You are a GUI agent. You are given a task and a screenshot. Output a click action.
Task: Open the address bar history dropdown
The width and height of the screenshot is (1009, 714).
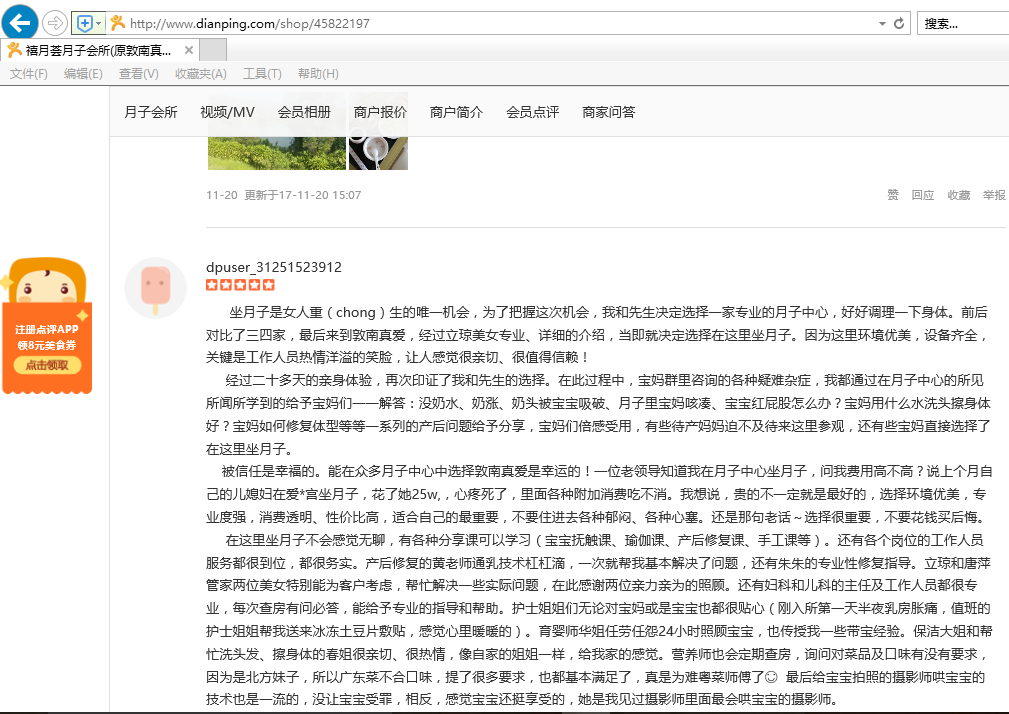click(x=882, y=22)
